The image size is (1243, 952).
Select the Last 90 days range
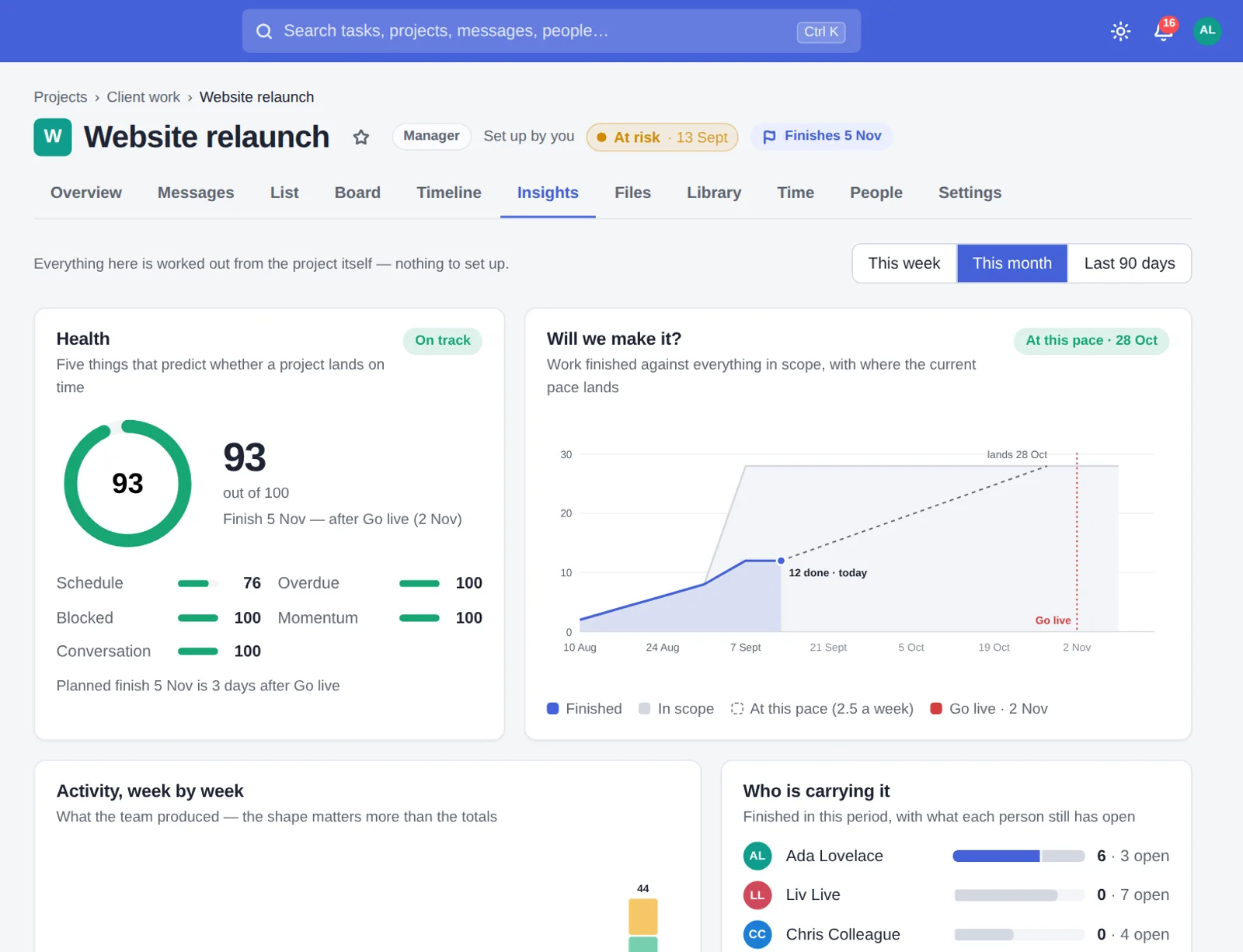click(1130, 263)
